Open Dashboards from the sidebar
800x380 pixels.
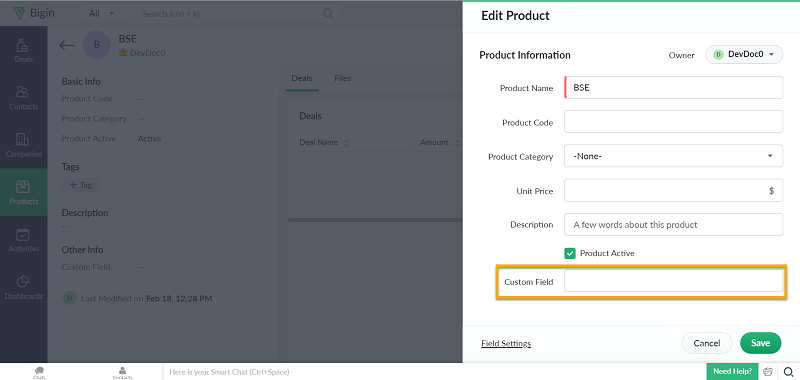(x=23, y=287)
